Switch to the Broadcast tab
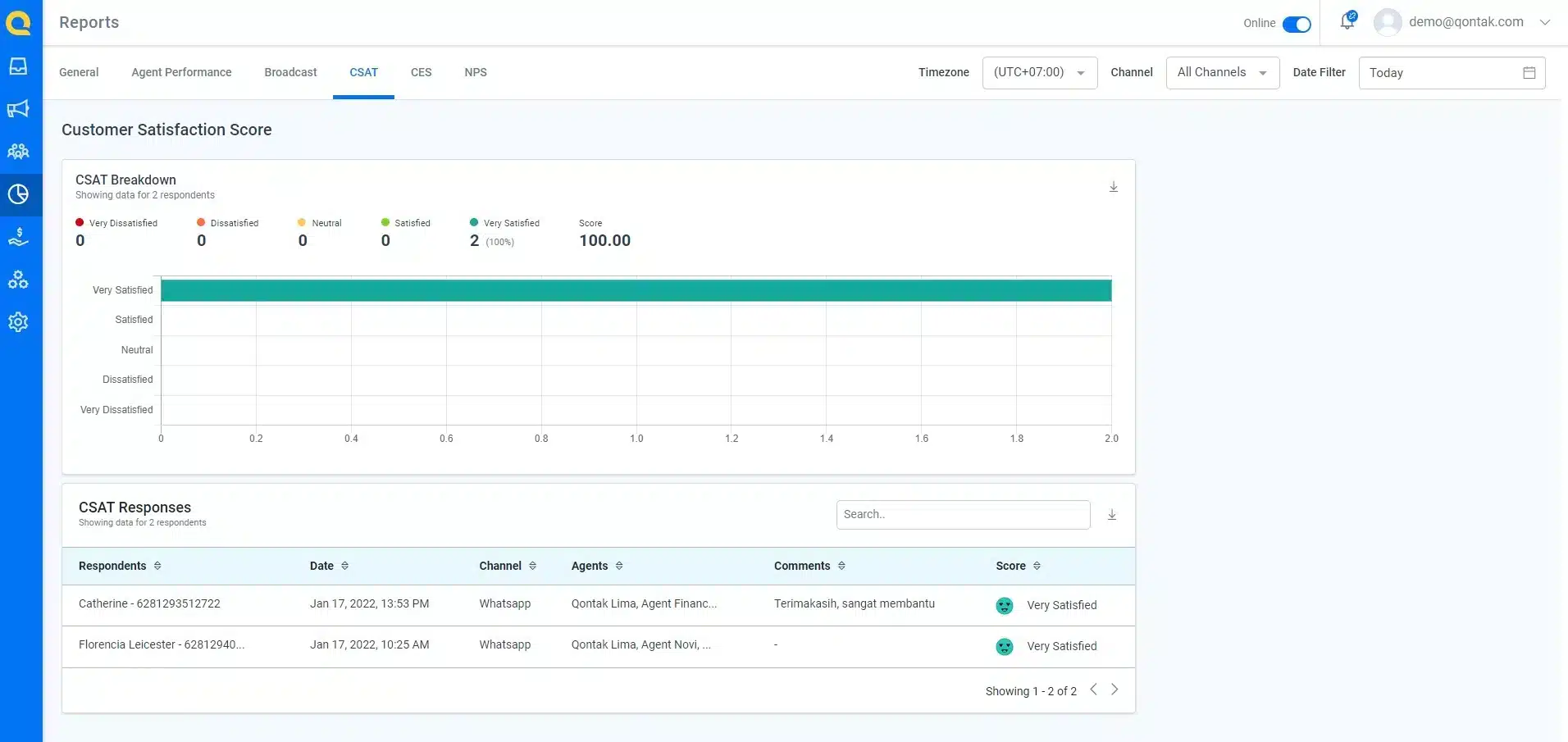Image resolution: width=1568 pixels, height=742 pixels. pyautogui.click(x=290, y=72)
